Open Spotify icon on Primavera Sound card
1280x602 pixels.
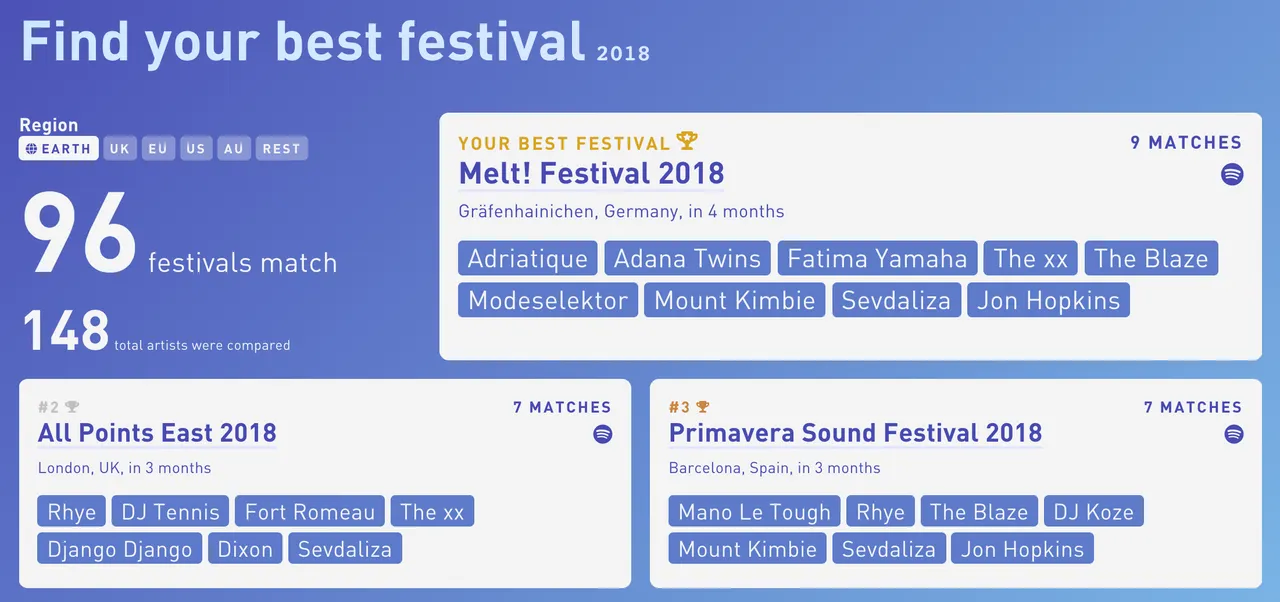[x=1234, y=434]
